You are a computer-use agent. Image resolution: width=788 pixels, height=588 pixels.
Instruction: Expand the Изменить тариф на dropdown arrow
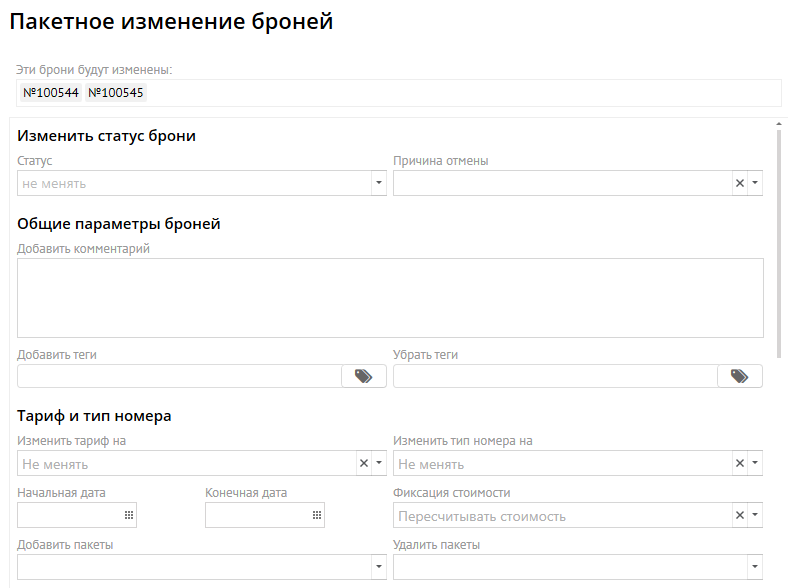379,463
